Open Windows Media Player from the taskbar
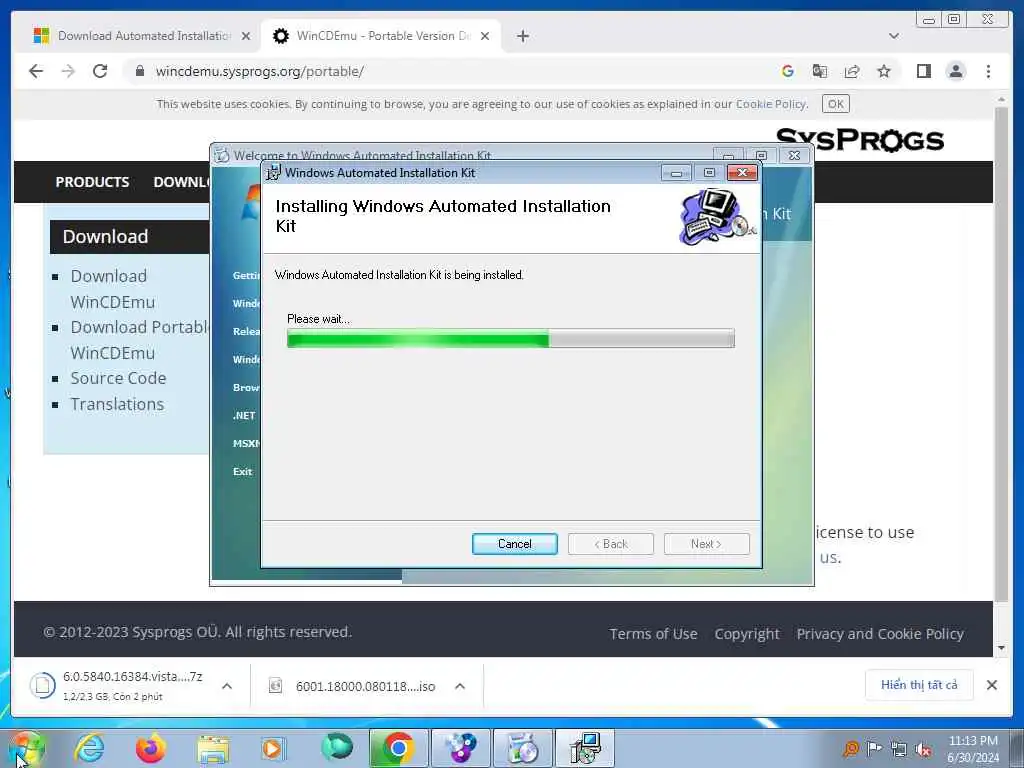This screenshot has width=1024, height=768. click(273, 748)
